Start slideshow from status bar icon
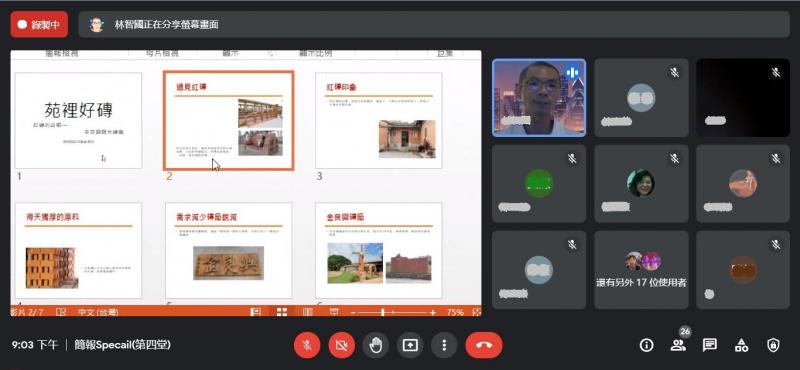Image resolution: width=800 pixels, height=370 pixels. pyautogui.click(x=334, y=312)
